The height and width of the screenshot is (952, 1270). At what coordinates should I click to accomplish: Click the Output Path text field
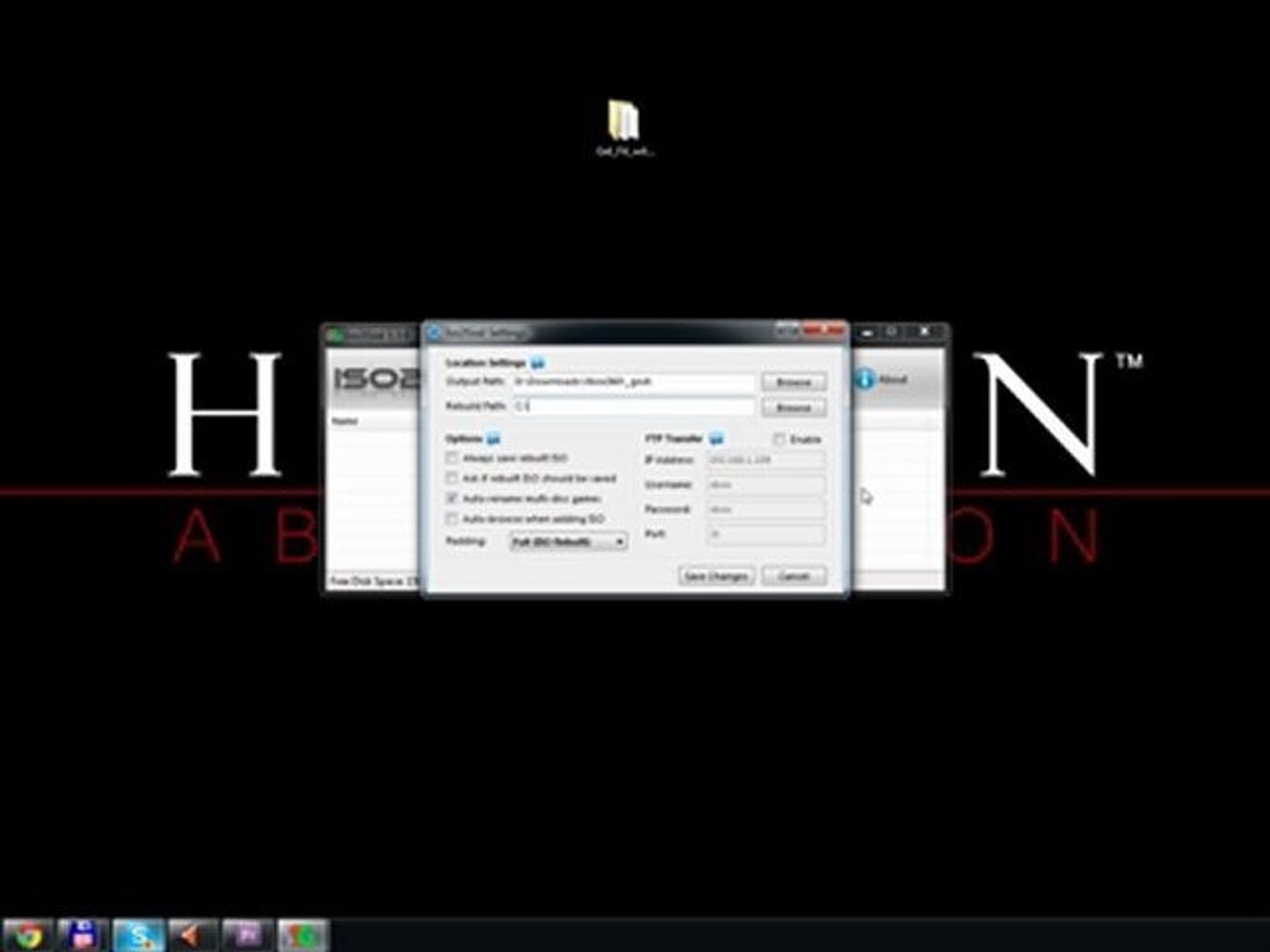[633, 382]
